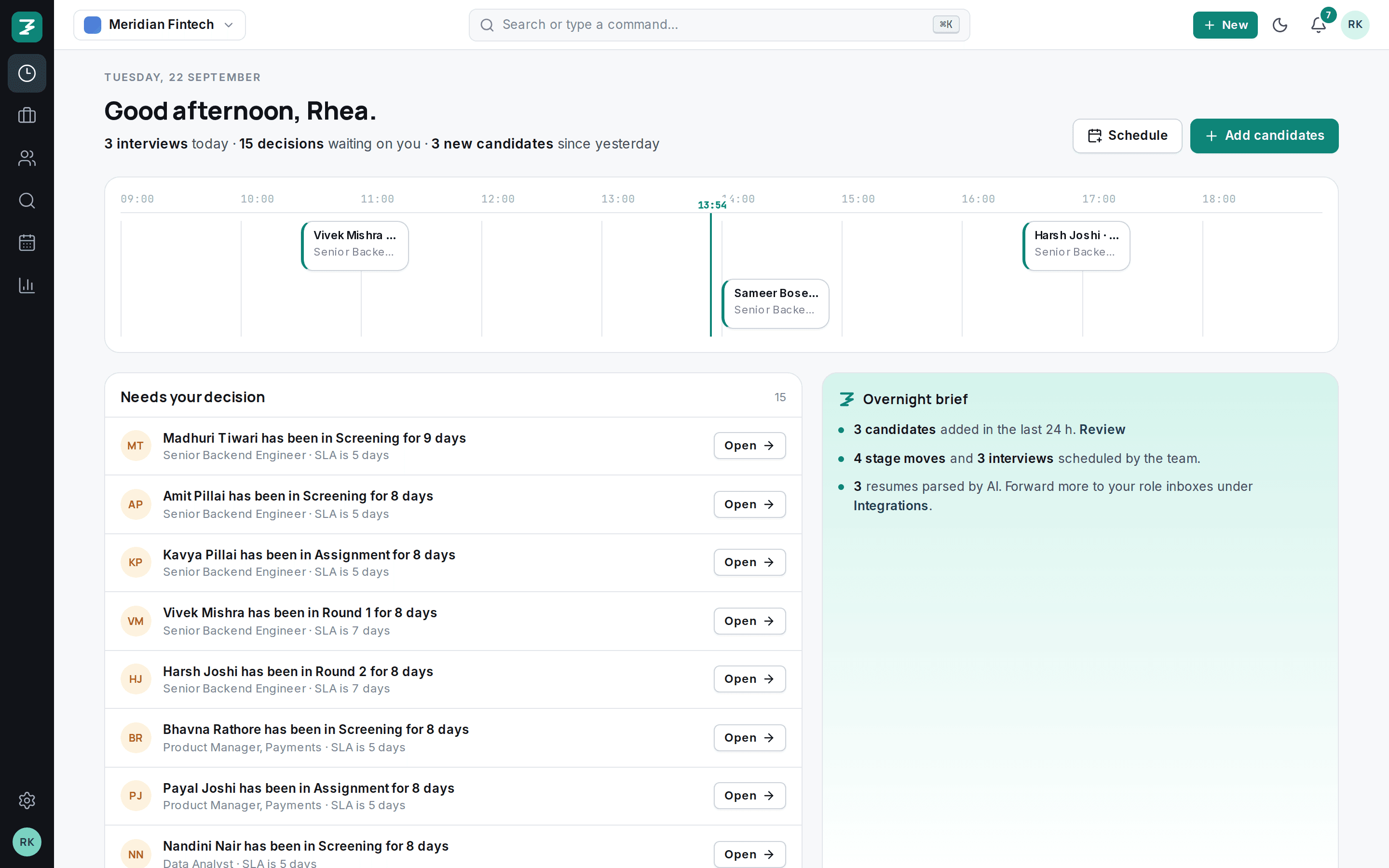This screenshot has width=1389, height=868.
Task: Click "3 interviews" in the summary line
Action: (146, 144)
